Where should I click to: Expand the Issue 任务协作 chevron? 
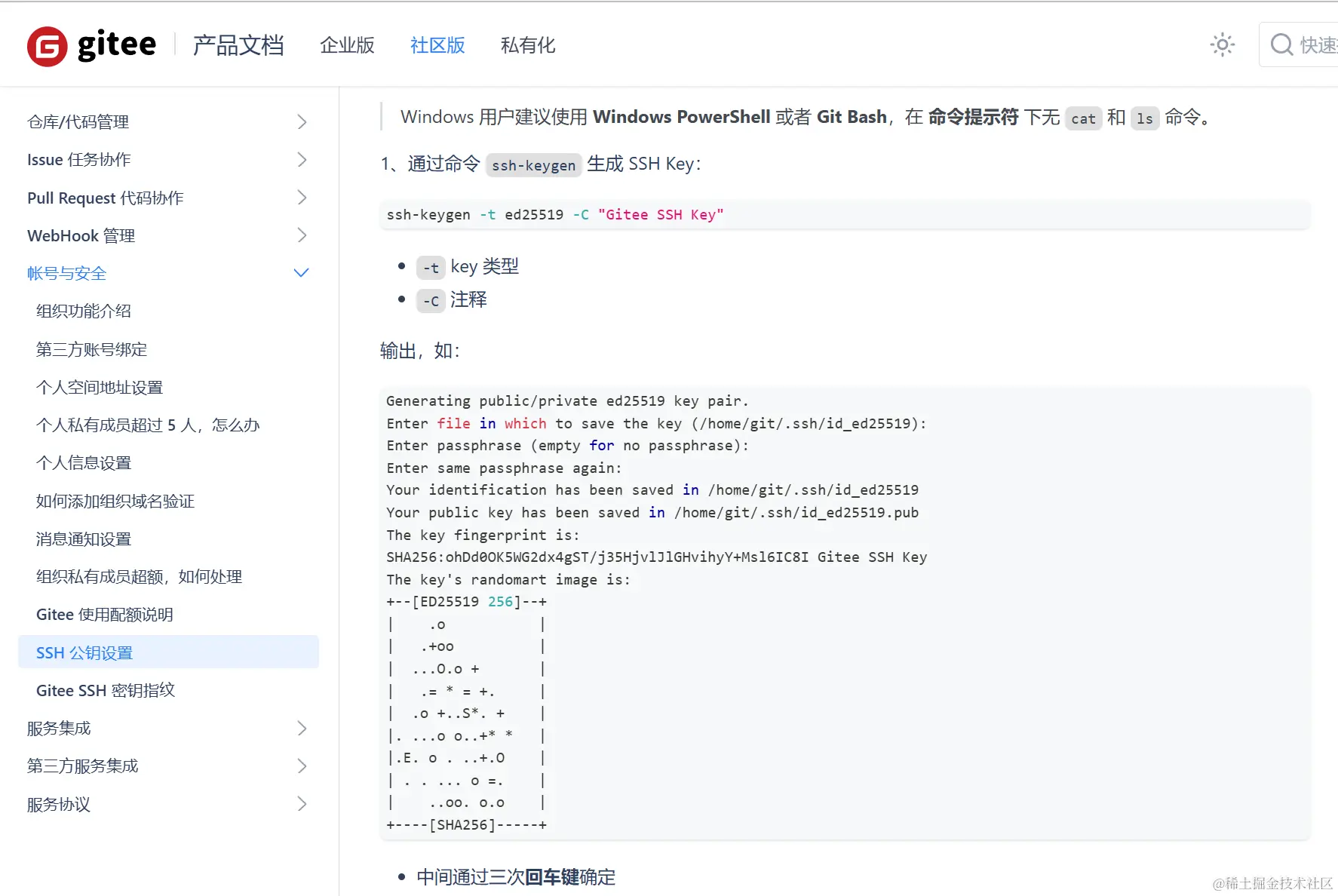click(x=302, y=160)
